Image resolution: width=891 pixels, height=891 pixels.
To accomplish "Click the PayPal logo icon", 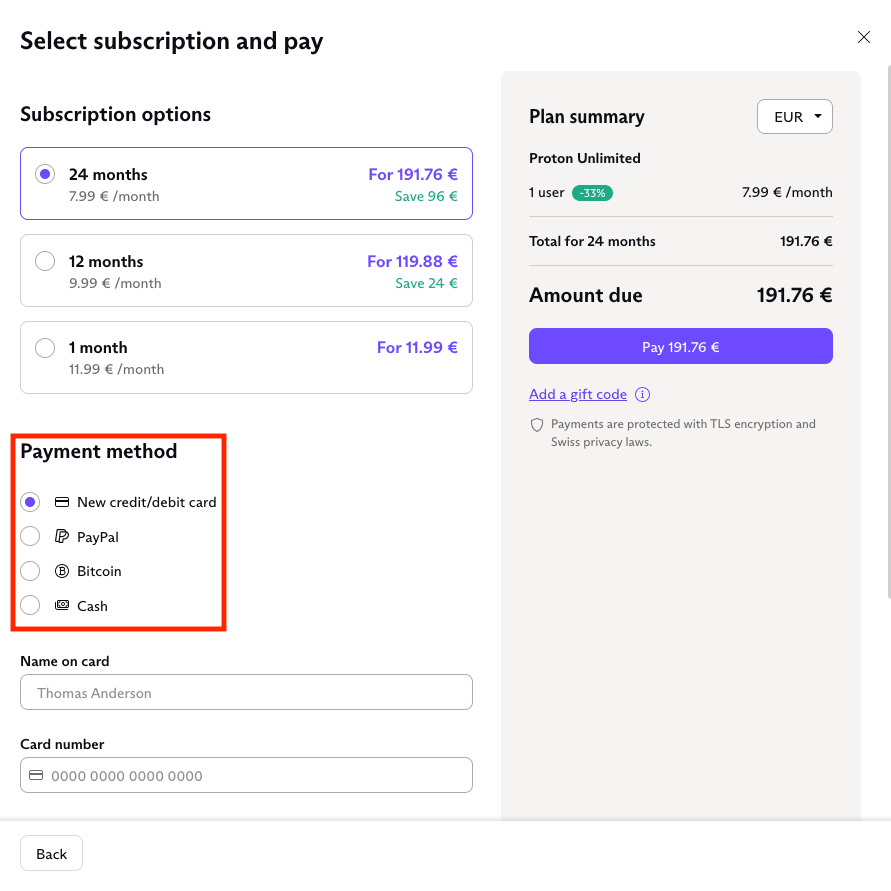I will point(62,537).
